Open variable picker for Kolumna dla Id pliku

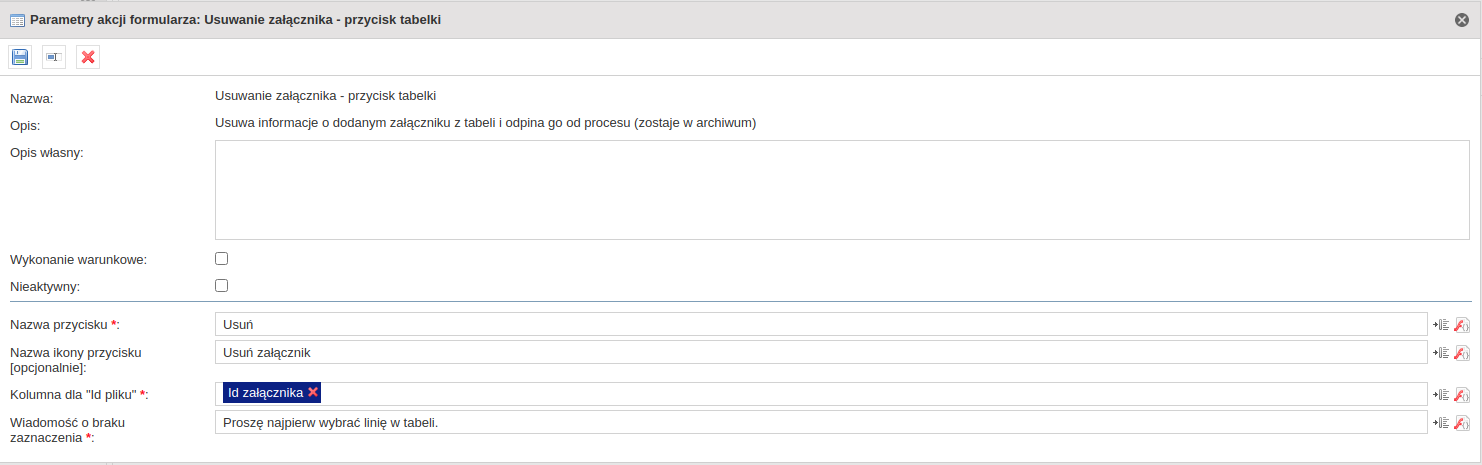(1441, 394)
